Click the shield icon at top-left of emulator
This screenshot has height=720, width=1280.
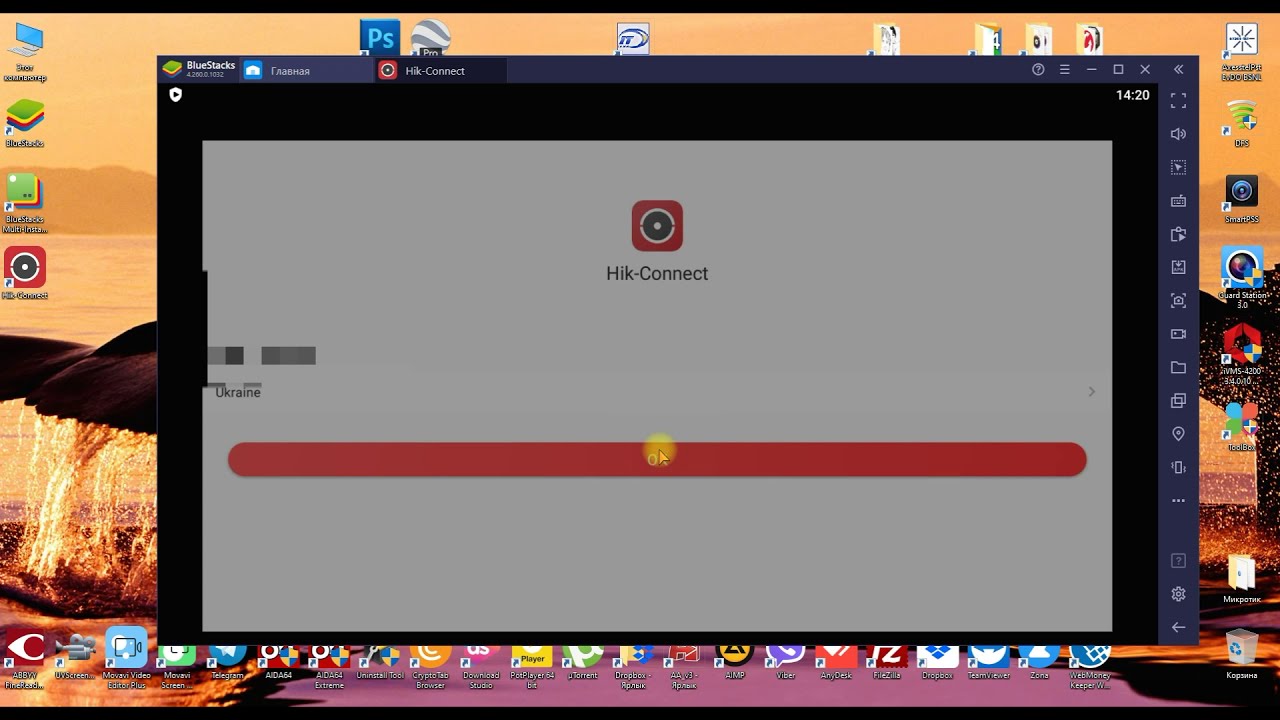(176, 95)
